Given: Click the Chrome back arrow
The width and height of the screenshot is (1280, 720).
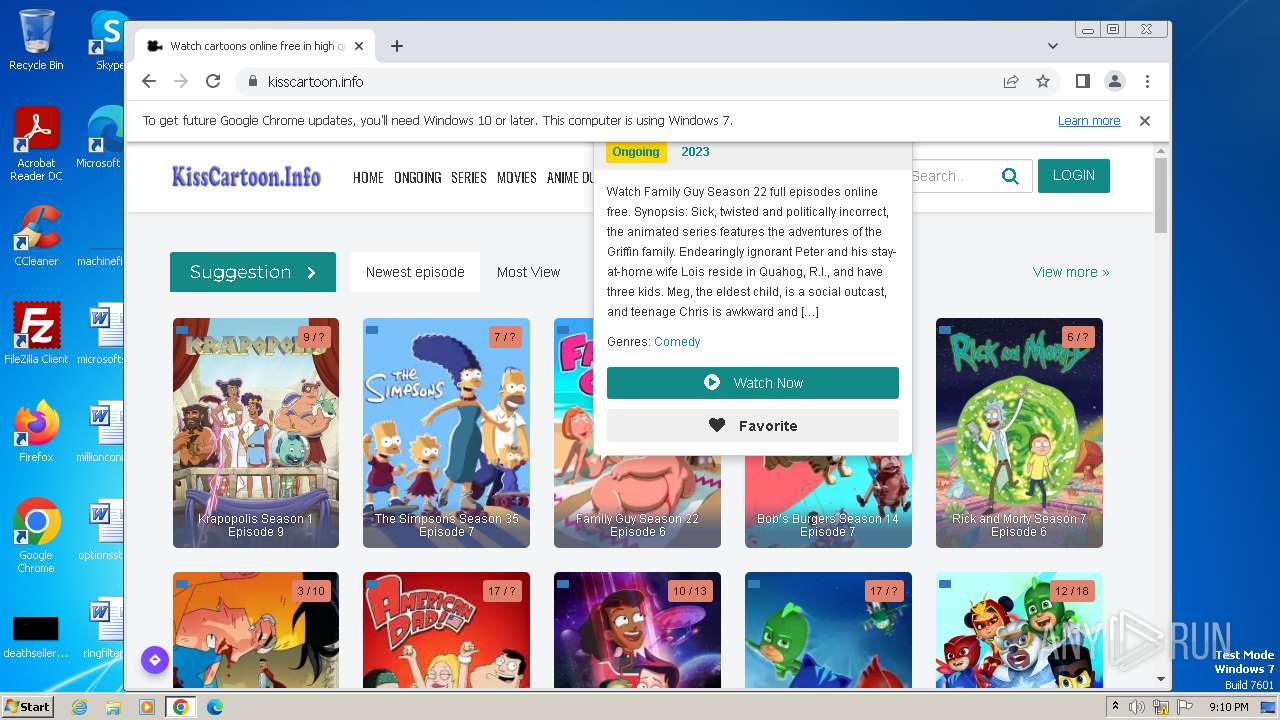Looking at the screenshot, I should coord(149,82).
